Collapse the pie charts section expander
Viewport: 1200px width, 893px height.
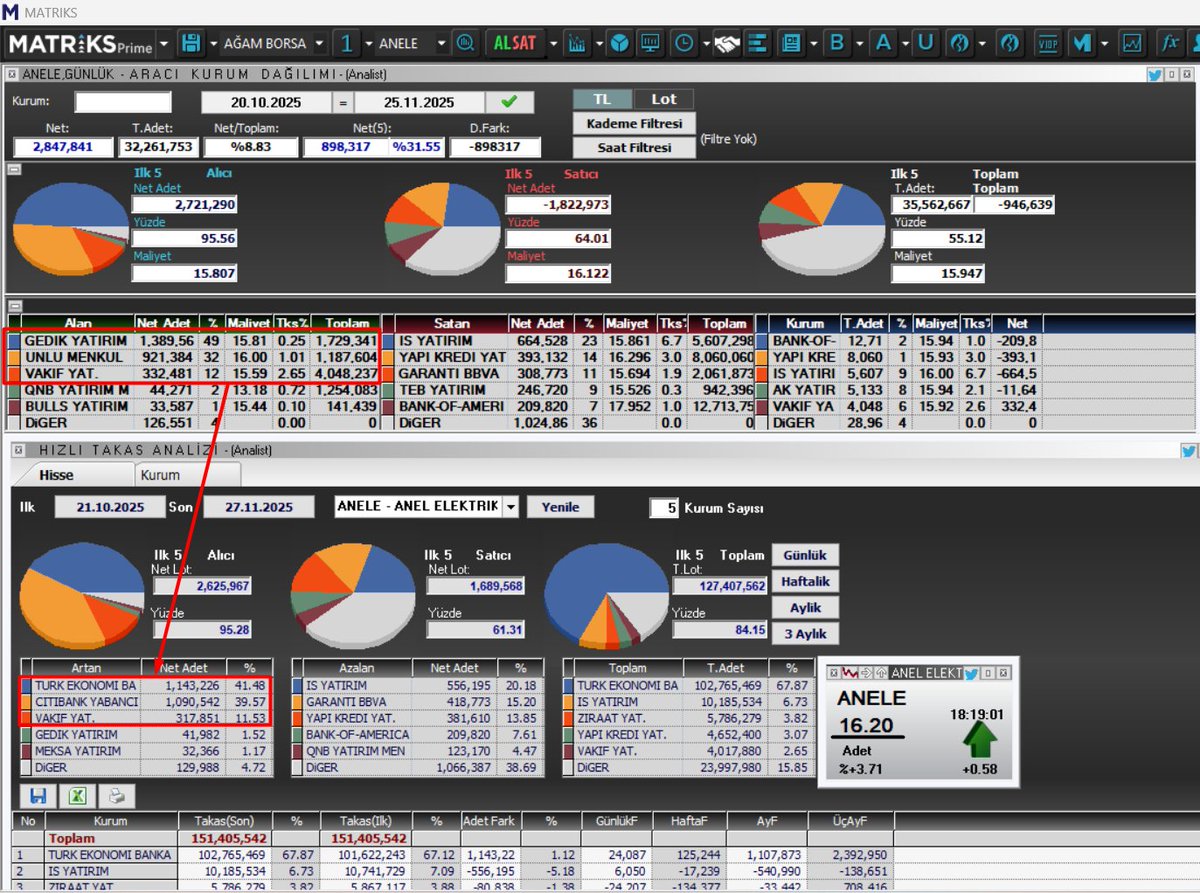[x=14, y=170]
